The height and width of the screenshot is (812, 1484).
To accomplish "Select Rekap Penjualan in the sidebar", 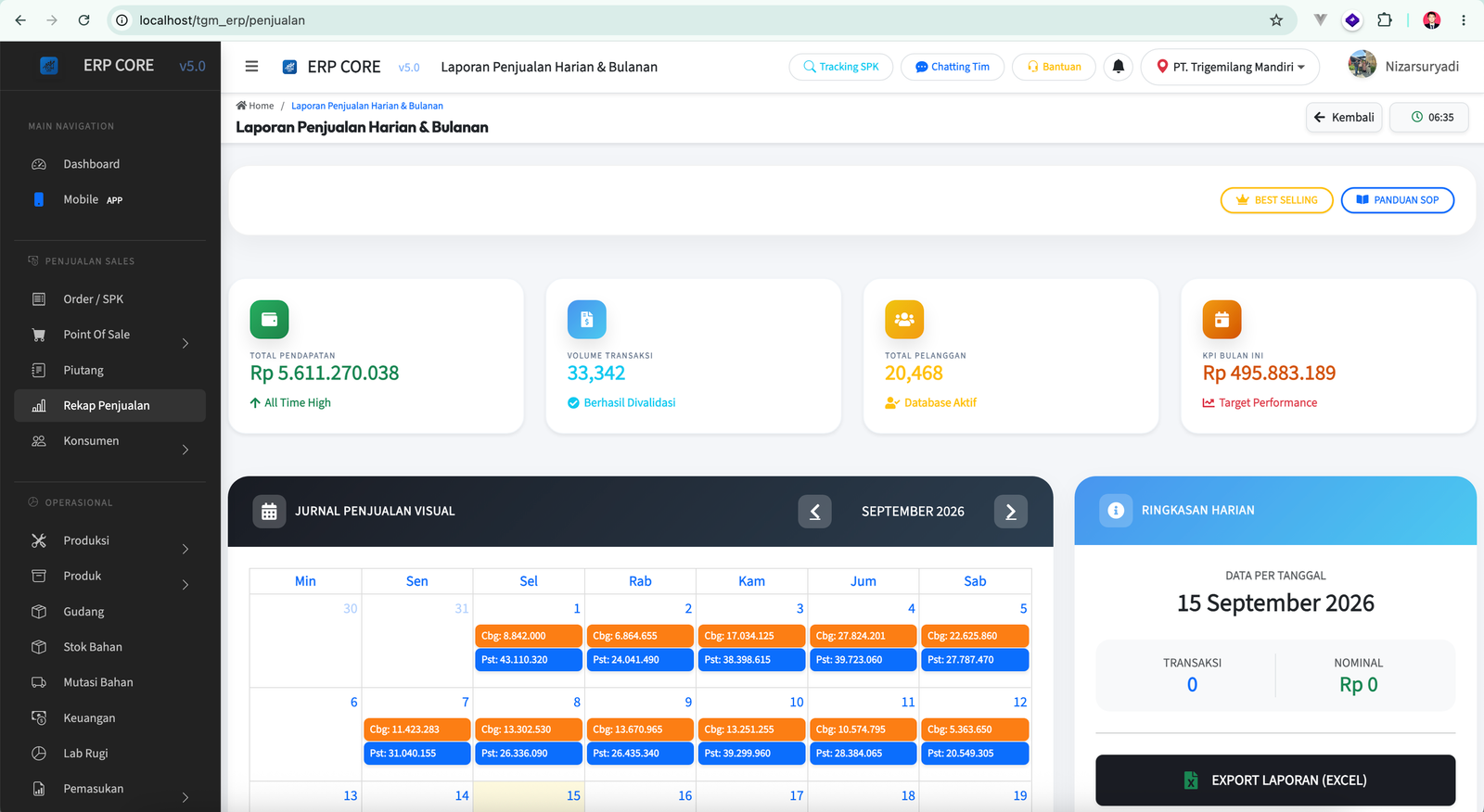I will 109,406.
